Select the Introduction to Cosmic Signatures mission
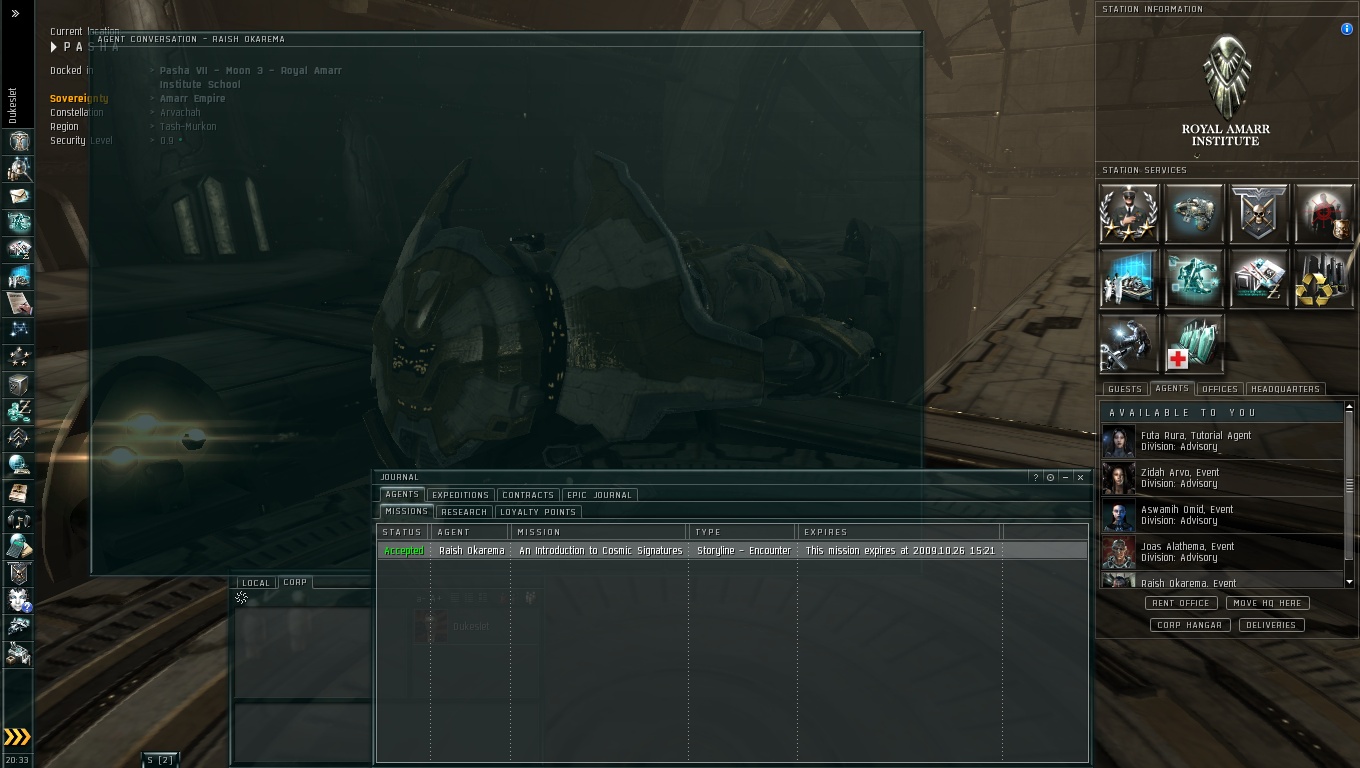The image size is (1360, 768). click(x=732, y=551)
